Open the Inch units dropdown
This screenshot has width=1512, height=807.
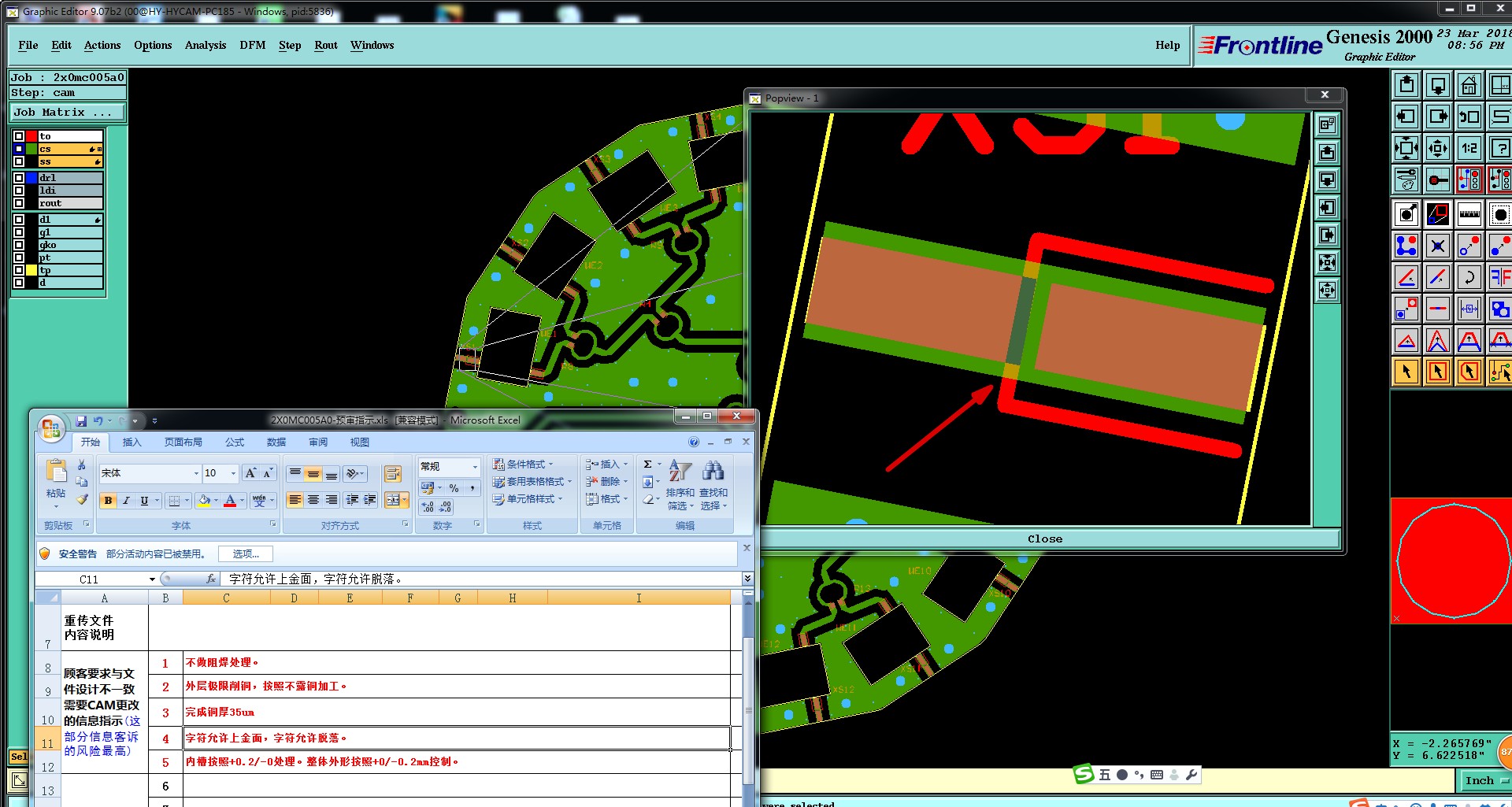coord(1485,780)
